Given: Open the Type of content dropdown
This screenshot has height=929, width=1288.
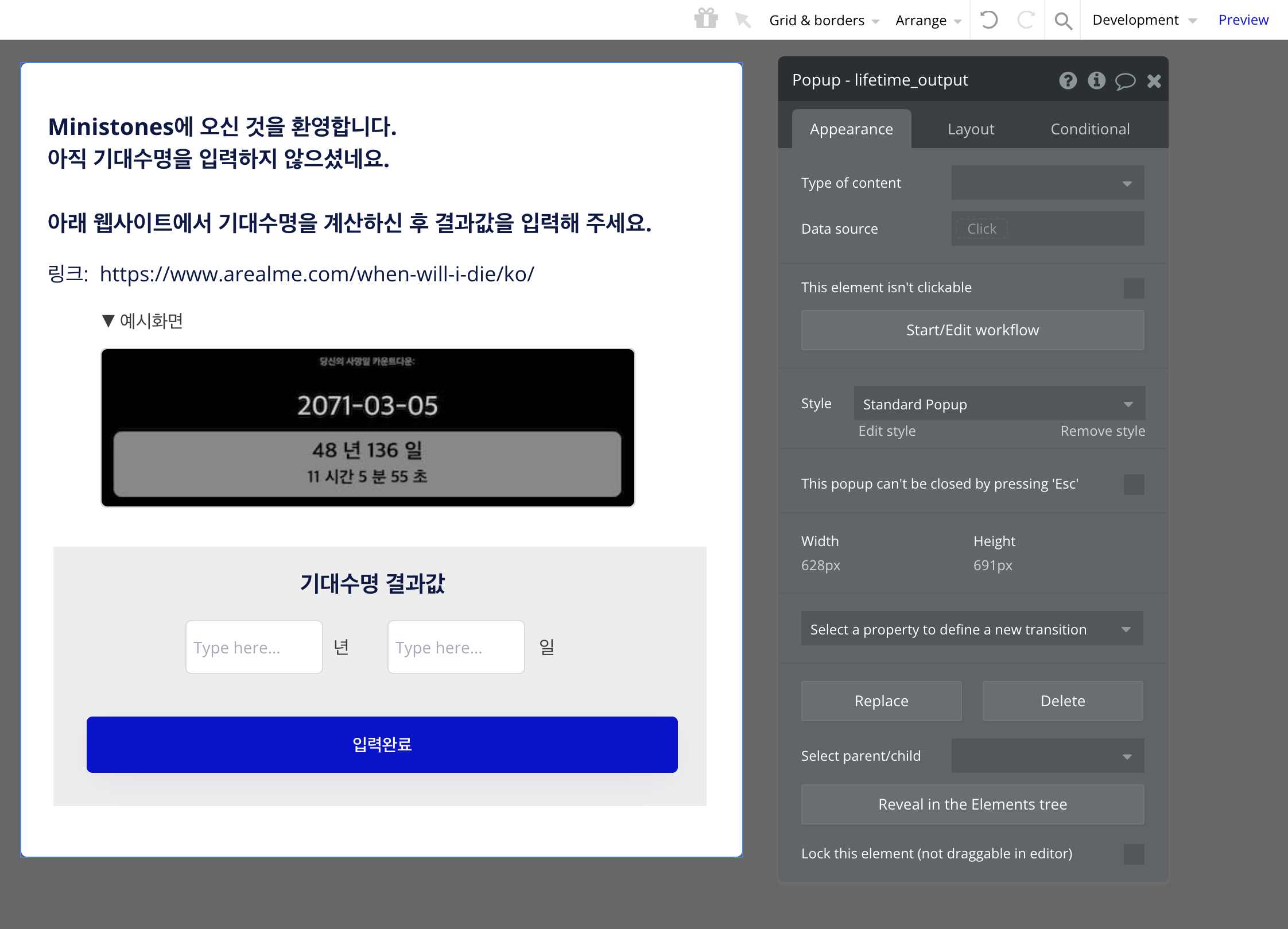Looking at the screenshot, I should point(1048,183).
